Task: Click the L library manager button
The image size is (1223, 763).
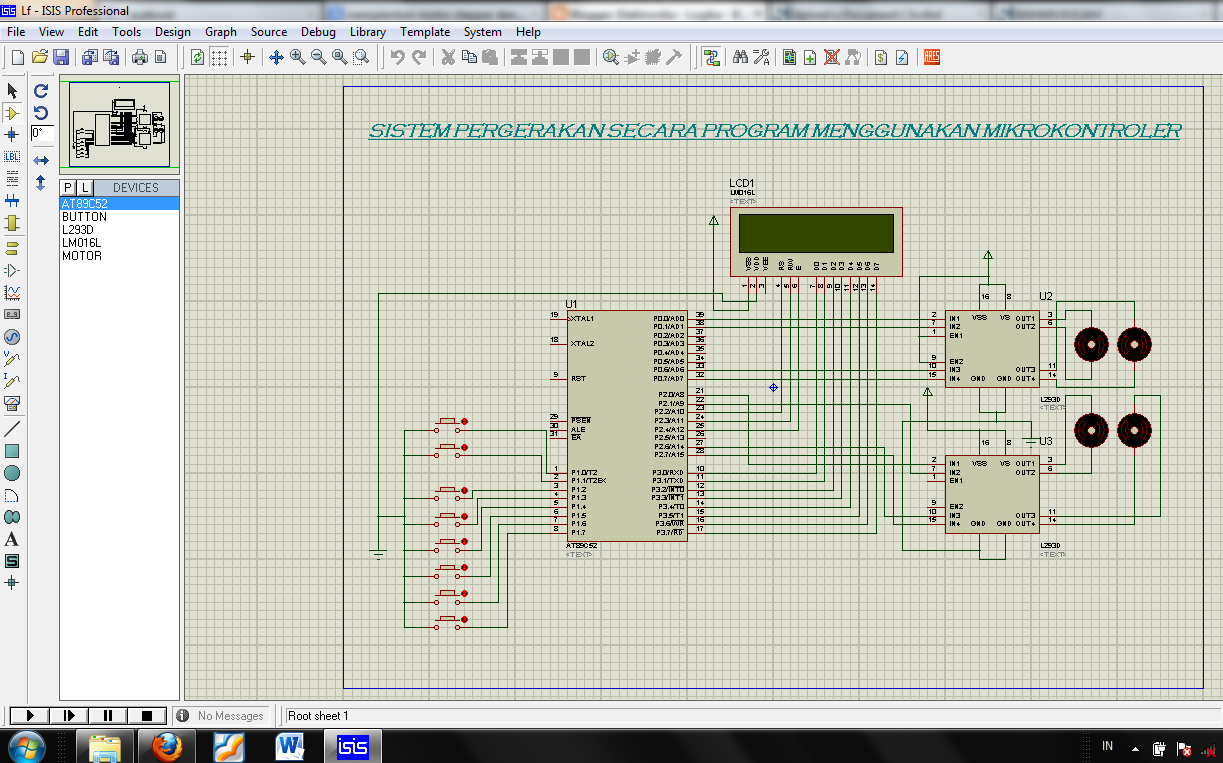Action: [85, 188]
